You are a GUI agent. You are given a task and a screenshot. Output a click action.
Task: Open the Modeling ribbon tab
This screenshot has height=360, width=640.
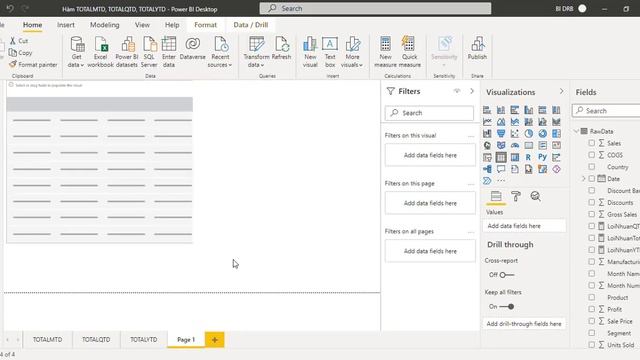[104, 25]
